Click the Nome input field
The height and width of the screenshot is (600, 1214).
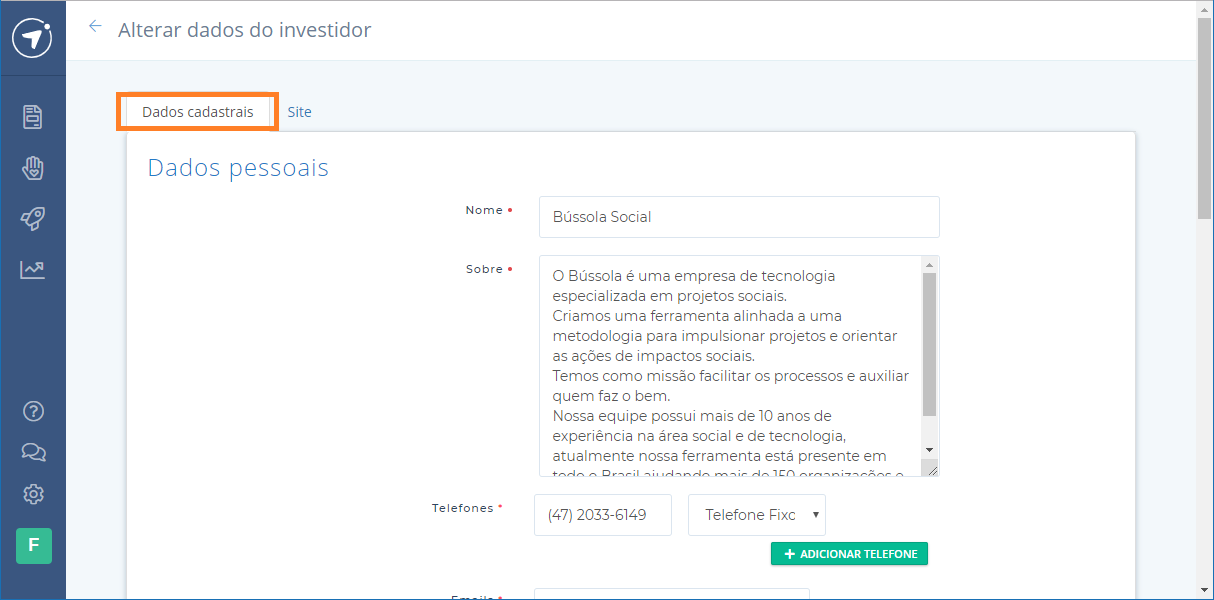click(739, 217)
